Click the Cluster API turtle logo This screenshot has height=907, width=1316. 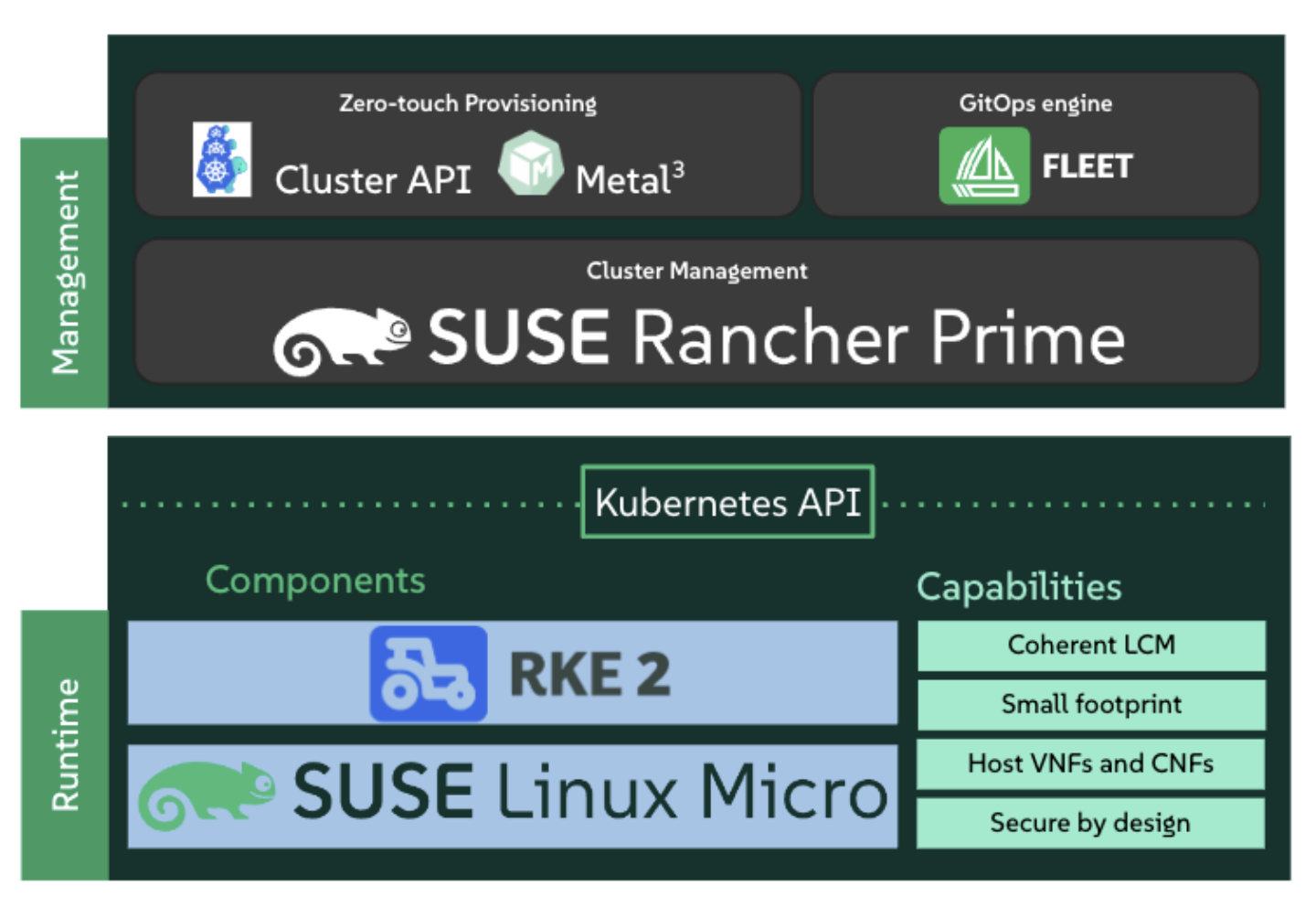point(221,160)
